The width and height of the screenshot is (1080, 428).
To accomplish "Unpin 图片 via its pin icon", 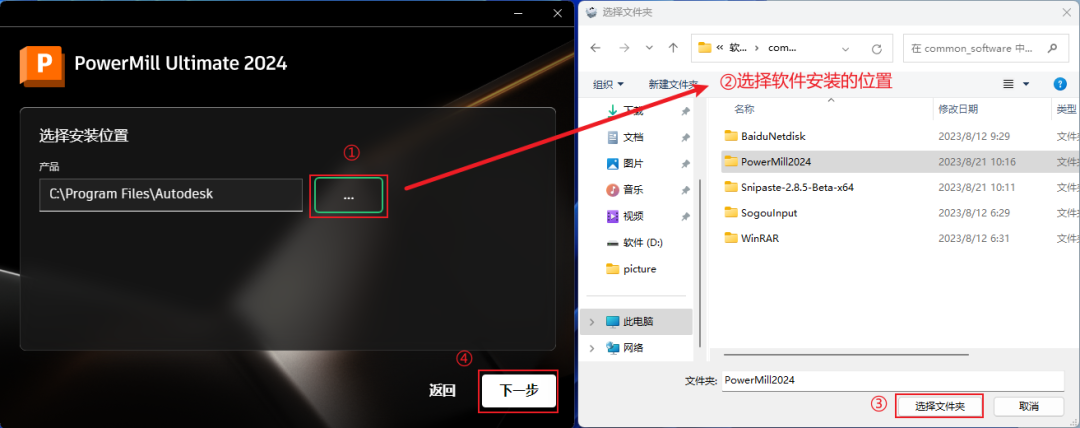I will point(685,164).
